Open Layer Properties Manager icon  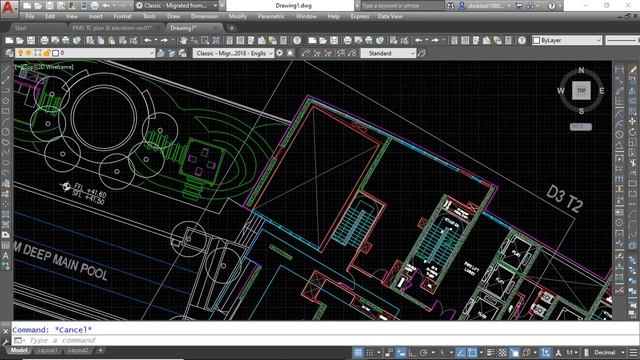tap(9, 53)
